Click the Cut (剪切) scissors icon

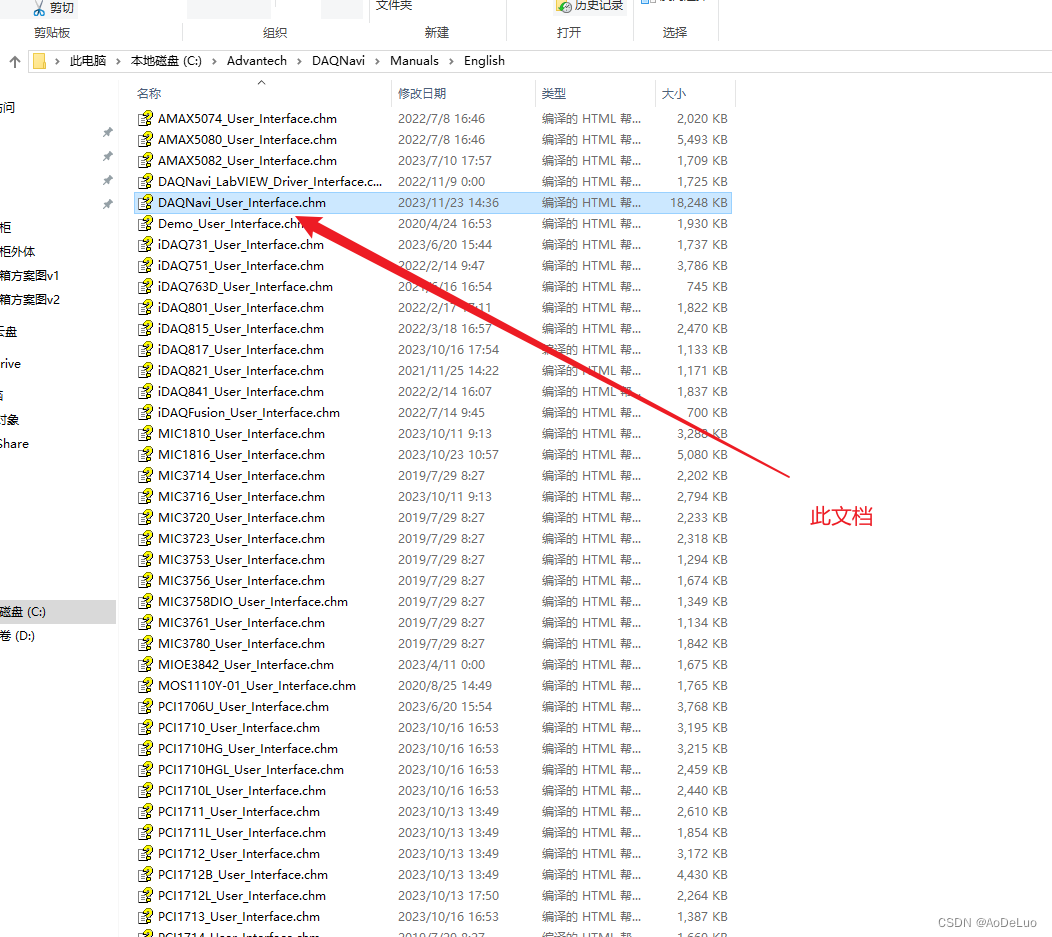[39, 7]
